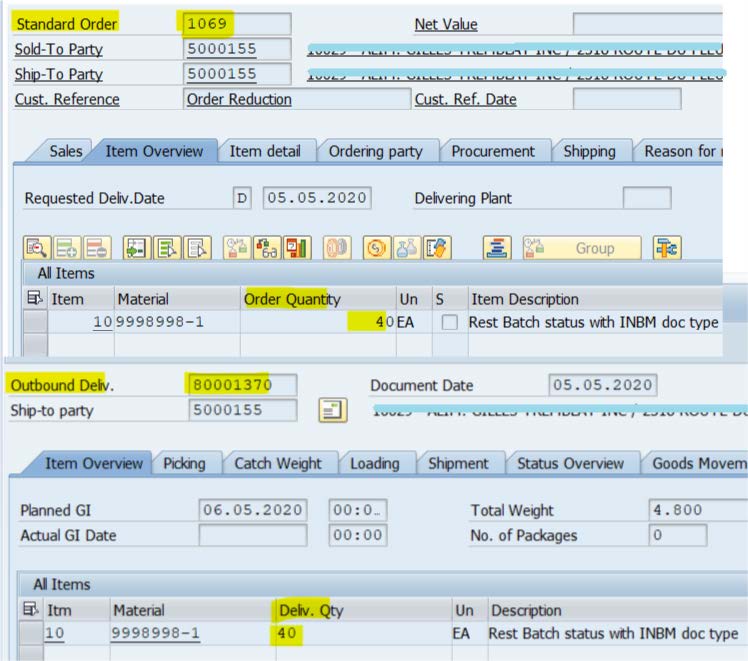Open material 9998998-1 link in delivery items
The width and height of the screenshot is (748, 661).
pyautogui.click(x=155, y=634)
